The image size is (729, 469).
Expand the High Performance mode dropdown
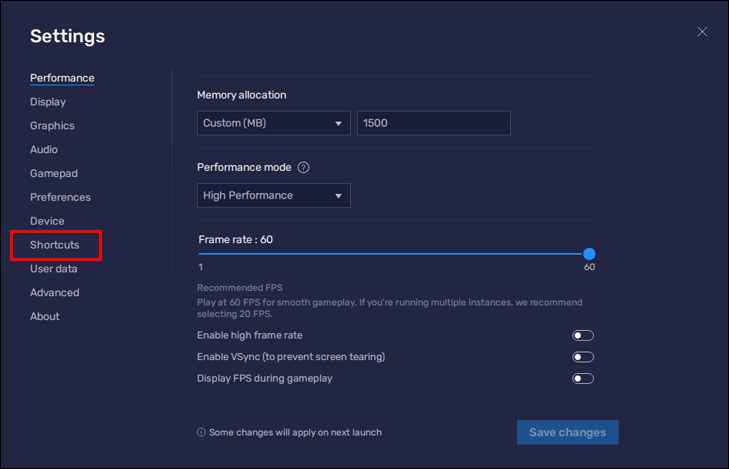(273, 196)
